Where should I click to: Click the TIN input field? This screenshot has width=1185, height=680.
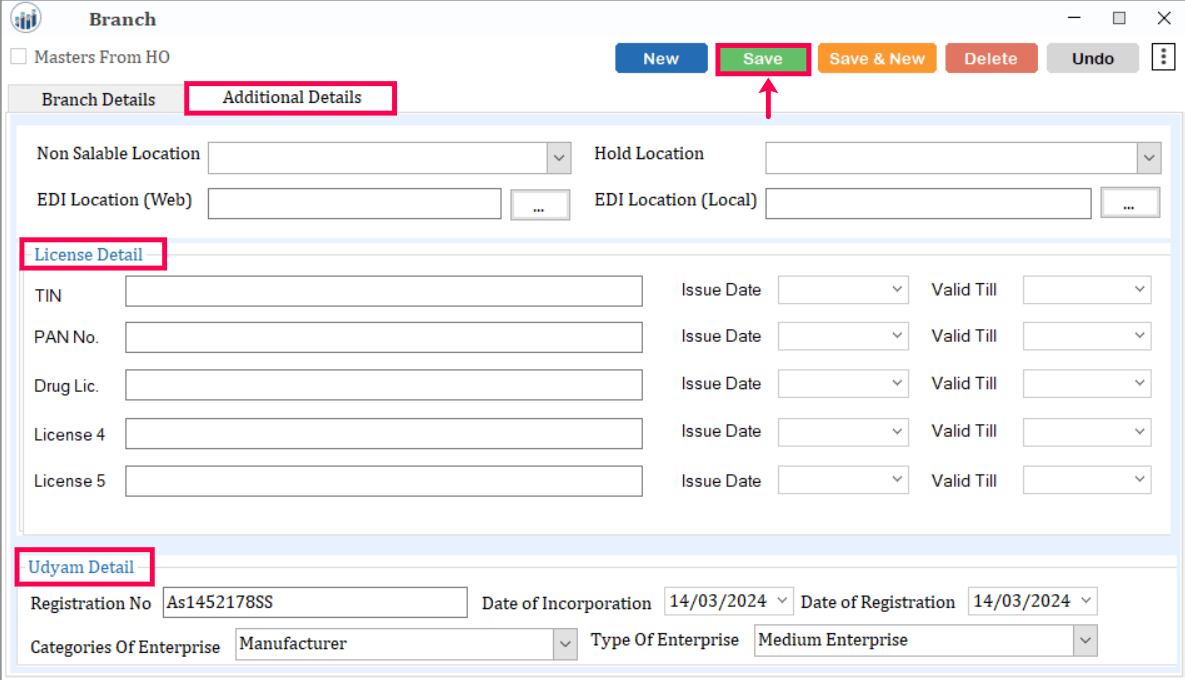point(384,291)
